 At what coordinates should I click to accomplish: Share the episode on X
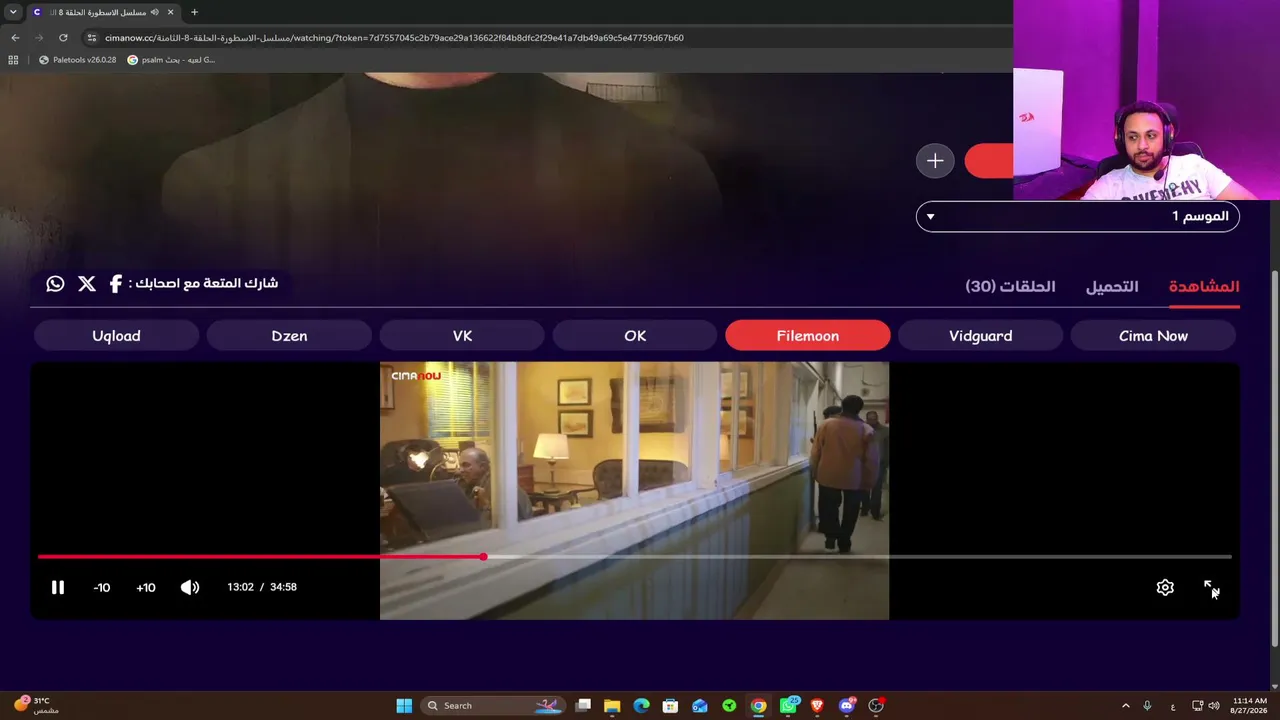[x=87, y=284]
